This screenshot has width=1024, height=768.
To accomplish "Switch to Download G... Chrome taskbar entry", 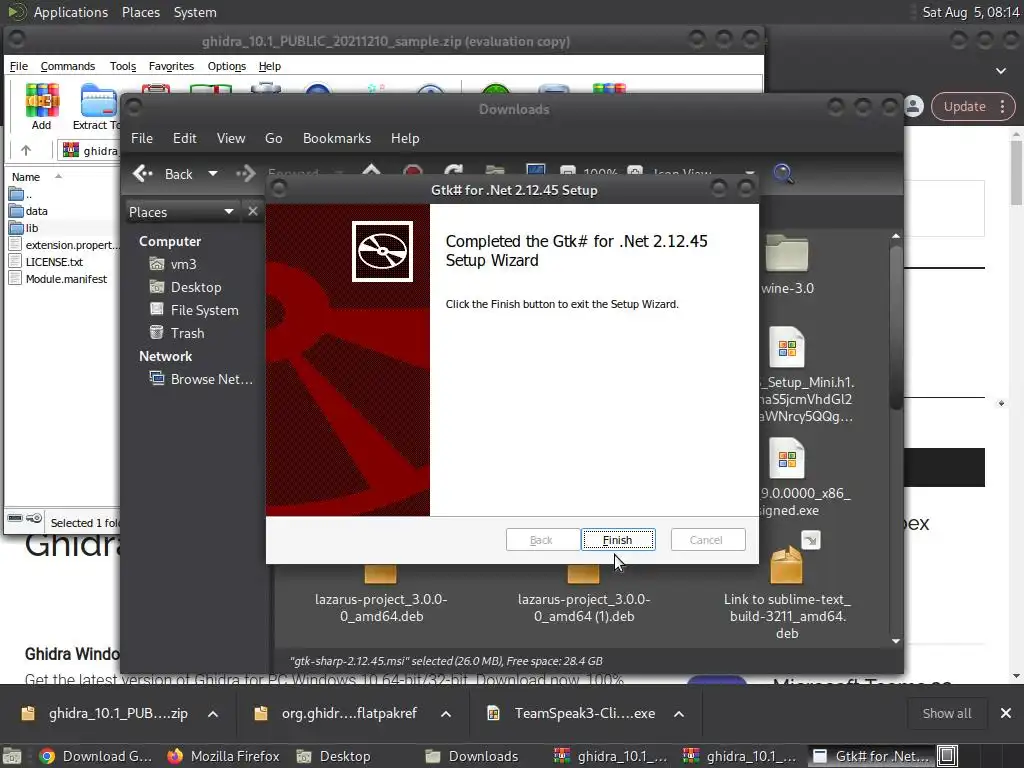I will pyautogui.click(x=95, y=756).
